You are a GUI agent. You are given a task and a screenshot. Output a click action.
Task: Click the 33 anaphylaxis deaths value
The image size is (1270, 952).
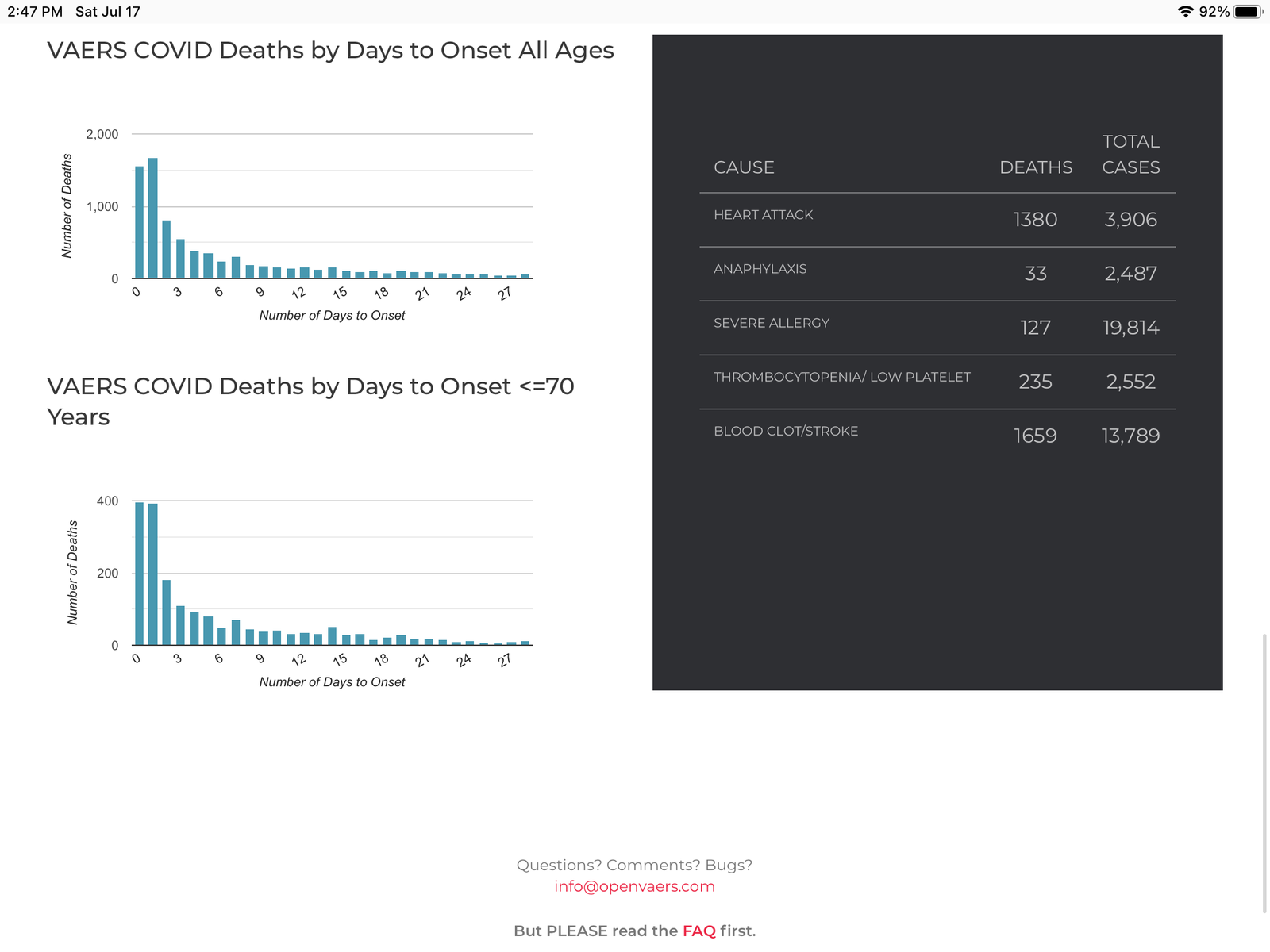(x=1035, y=274)
